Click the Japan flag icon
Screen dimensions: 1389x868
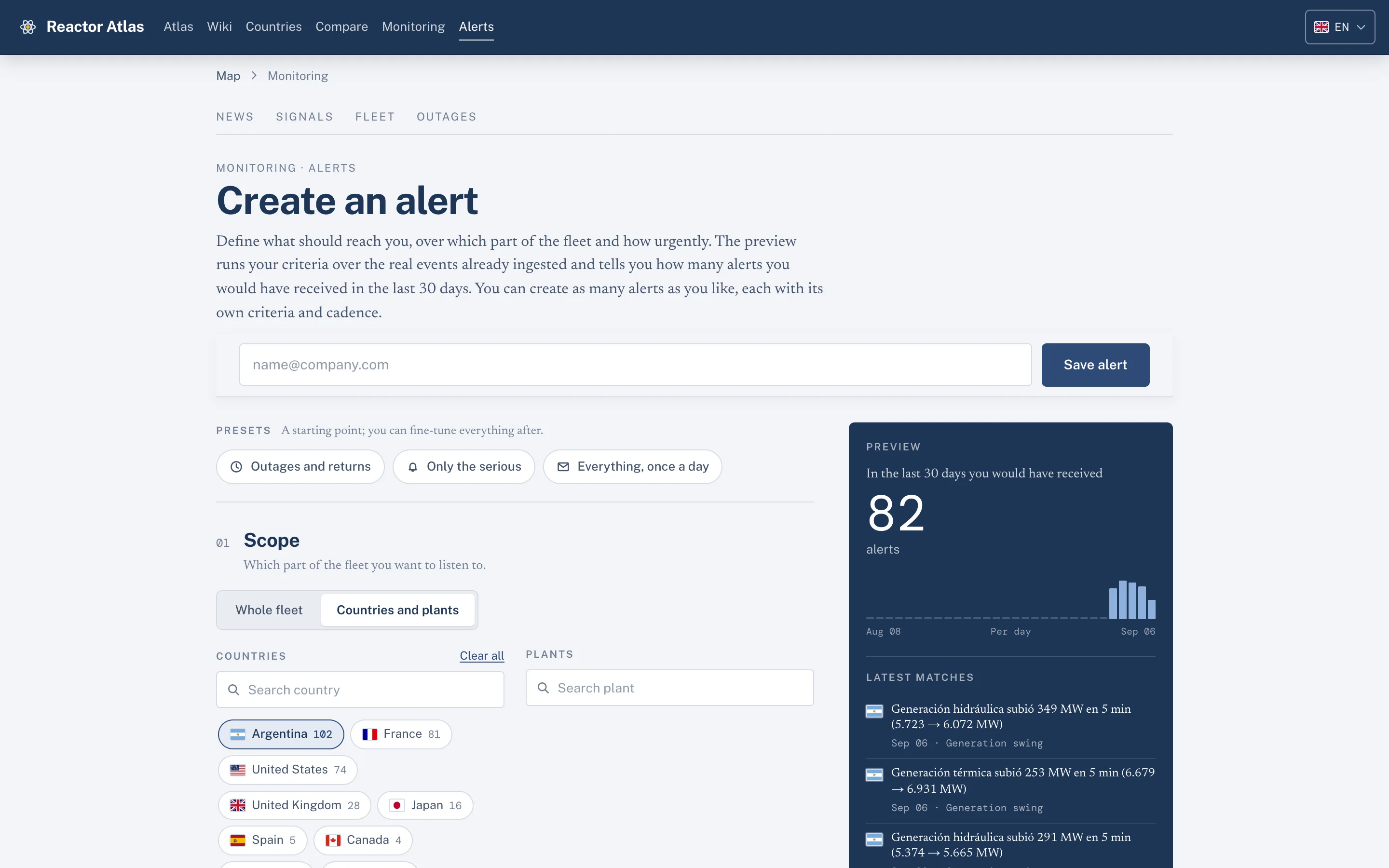point(396,805)
